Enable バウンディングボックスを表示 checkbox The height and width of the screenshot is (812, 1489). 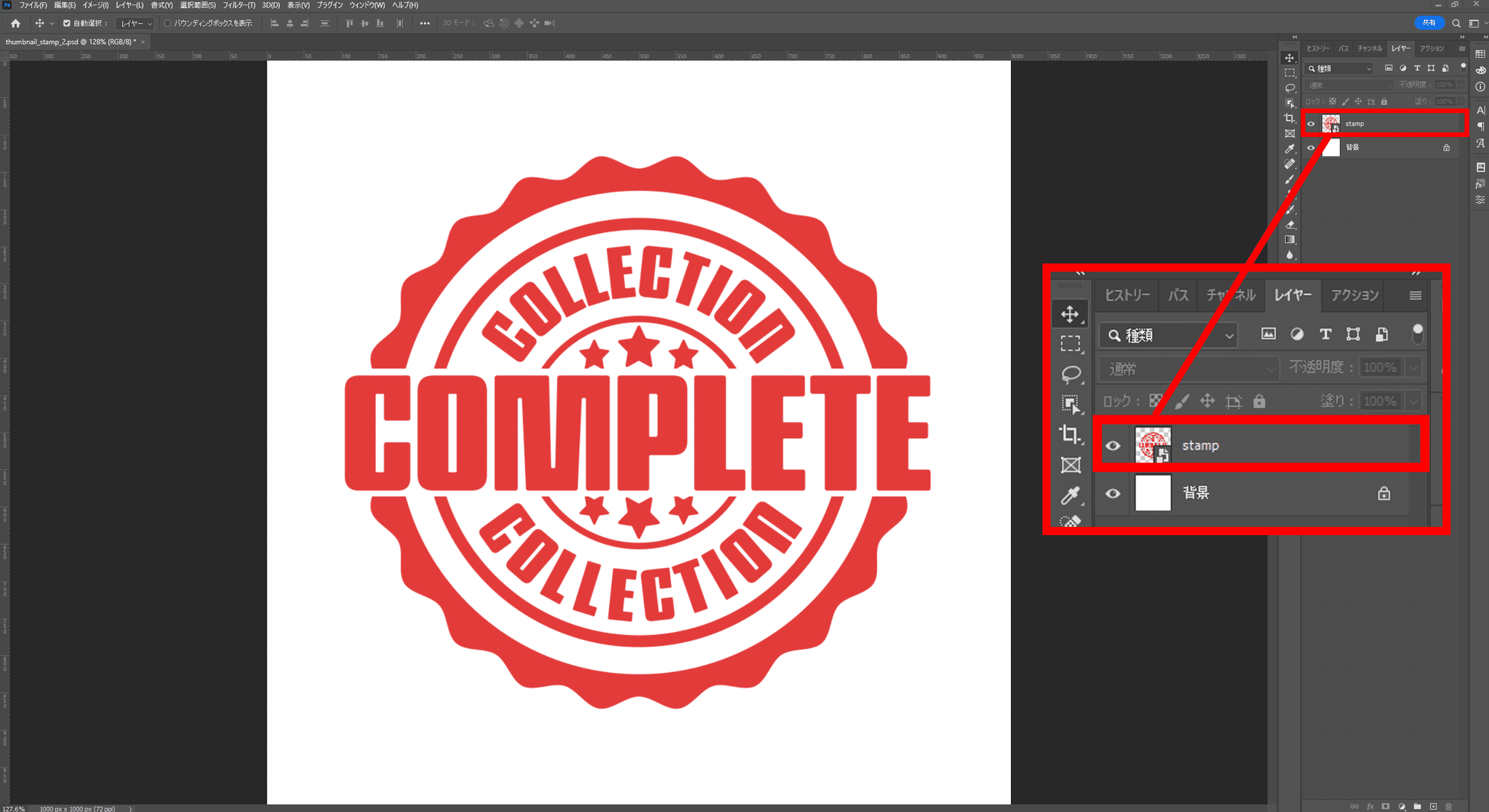[168, 23]
